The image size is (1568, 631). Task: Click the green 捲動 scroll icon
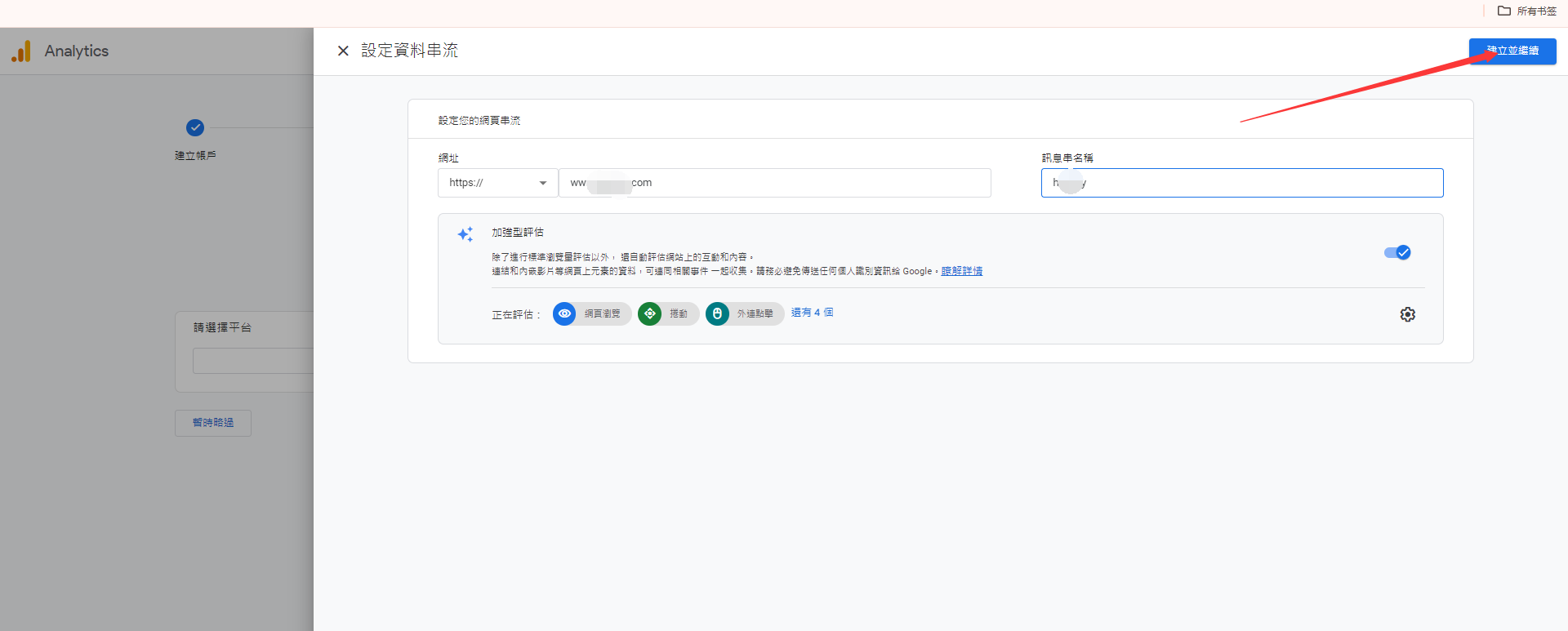(x=649, y=313)
